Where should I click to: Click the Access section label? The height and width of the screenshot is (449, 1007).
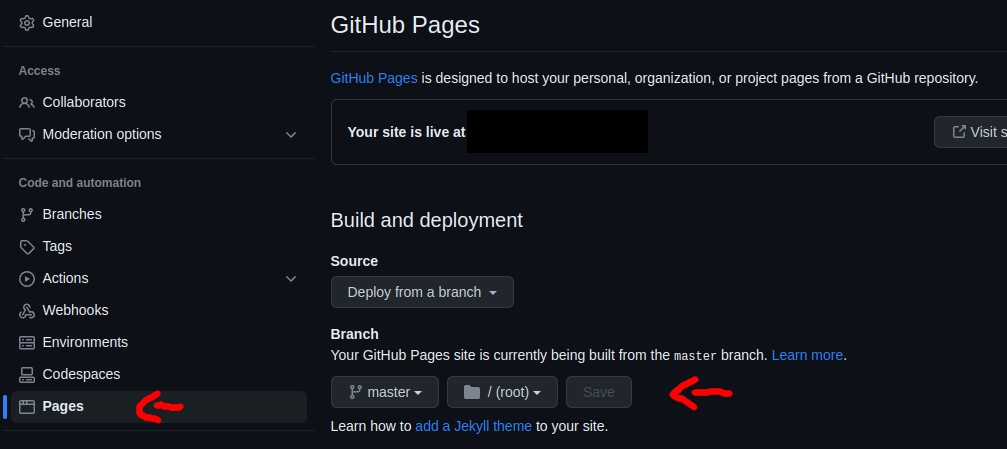tap(39, 71)
